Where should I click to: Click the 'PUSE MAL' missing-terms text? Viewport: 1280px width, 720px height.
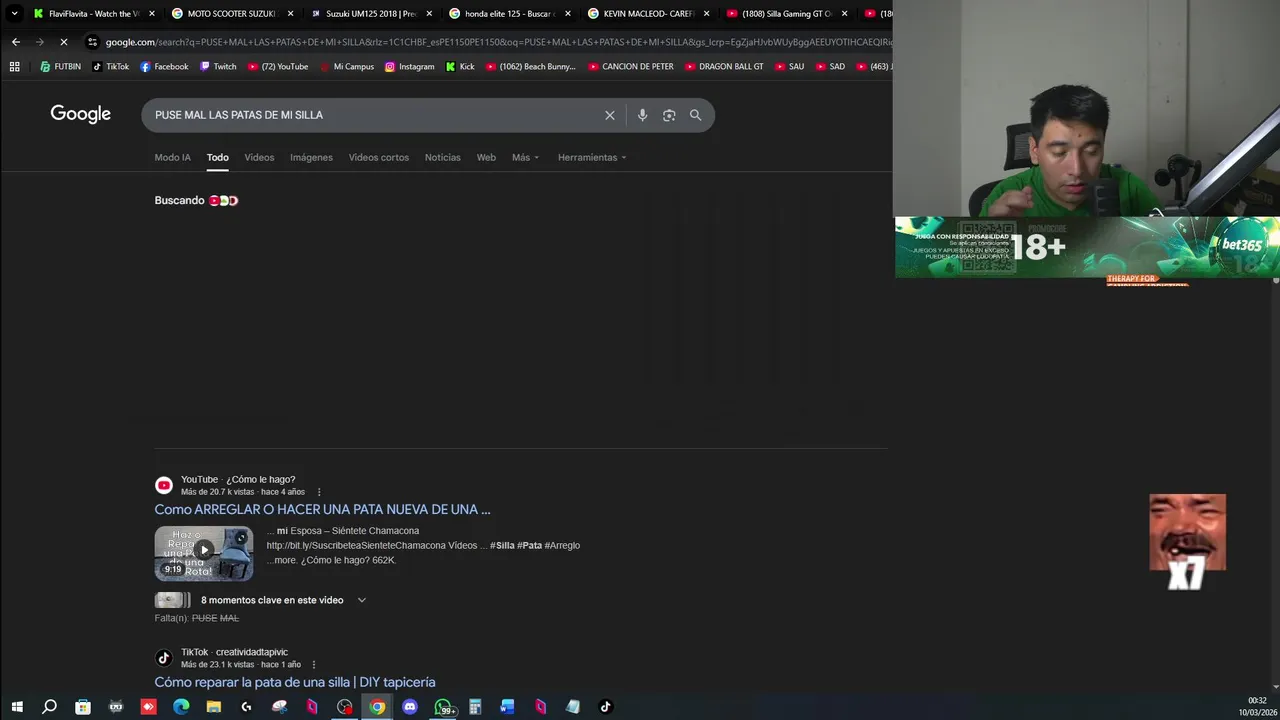click(x=215, y=619)
